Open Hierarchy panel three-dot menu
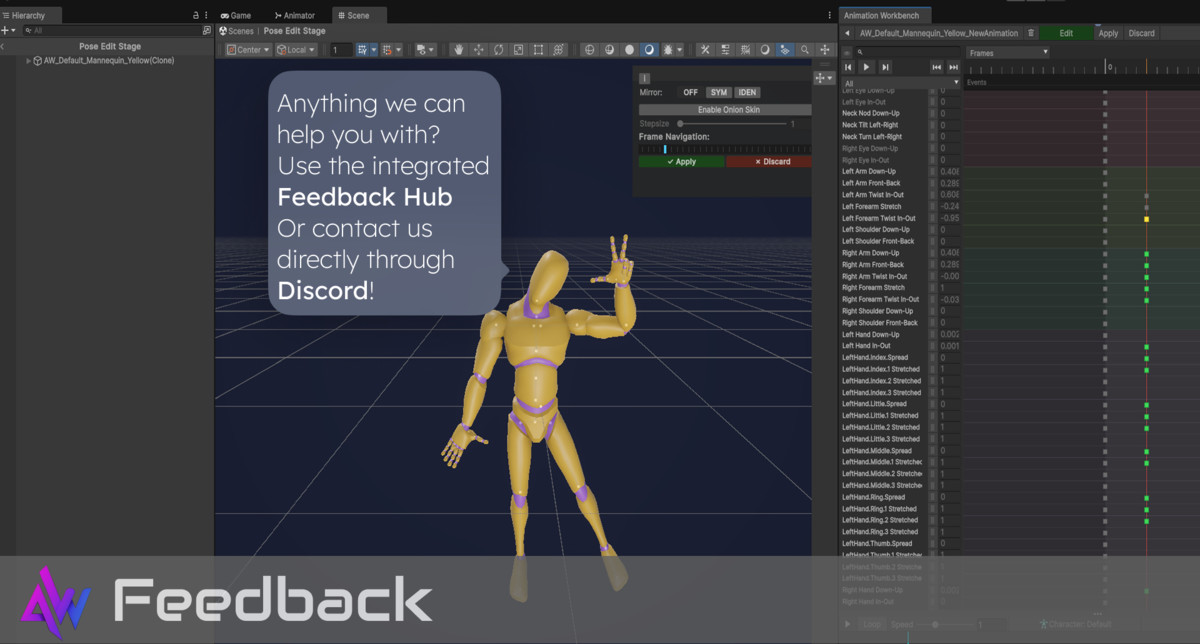Viewport: 1200px width, 644px height. click(x=207, y=16)
